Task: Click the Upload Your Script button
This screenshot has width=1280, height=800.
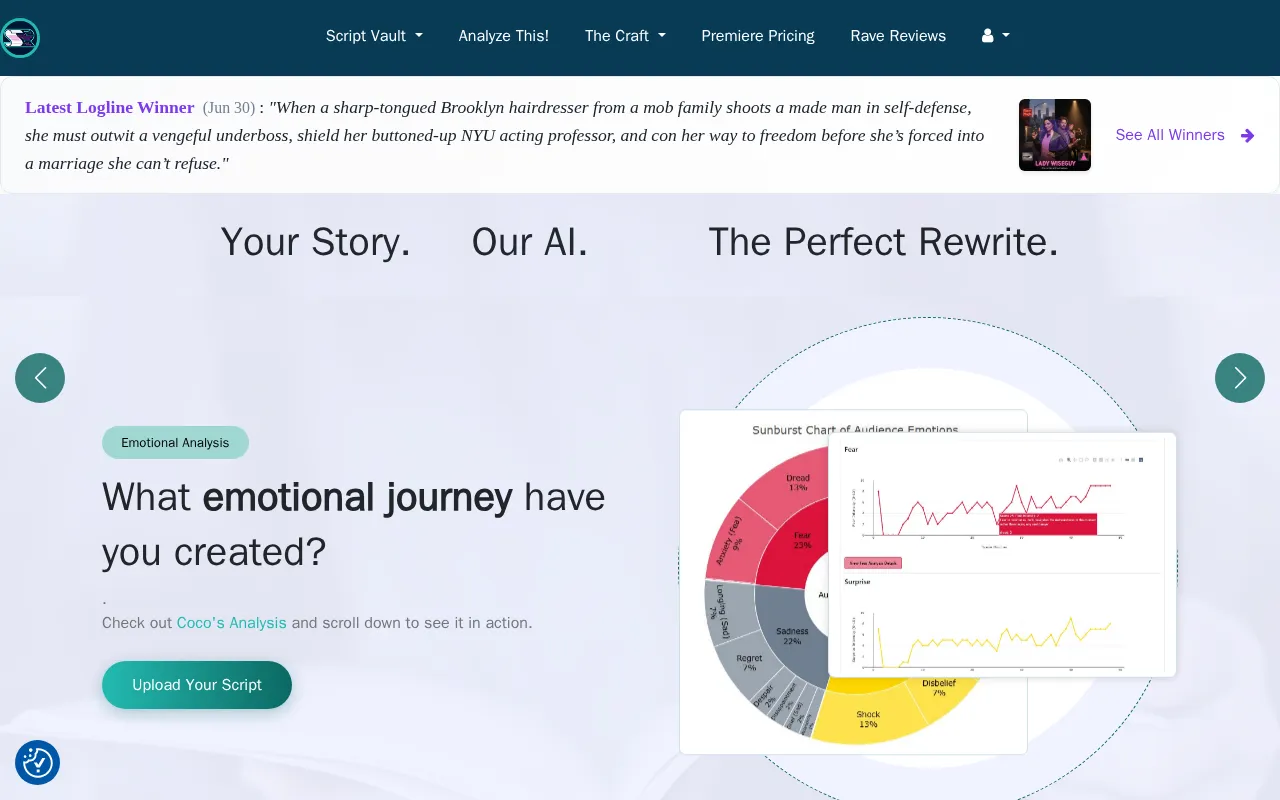Action: pyautogui.click(x=197, y=685)
